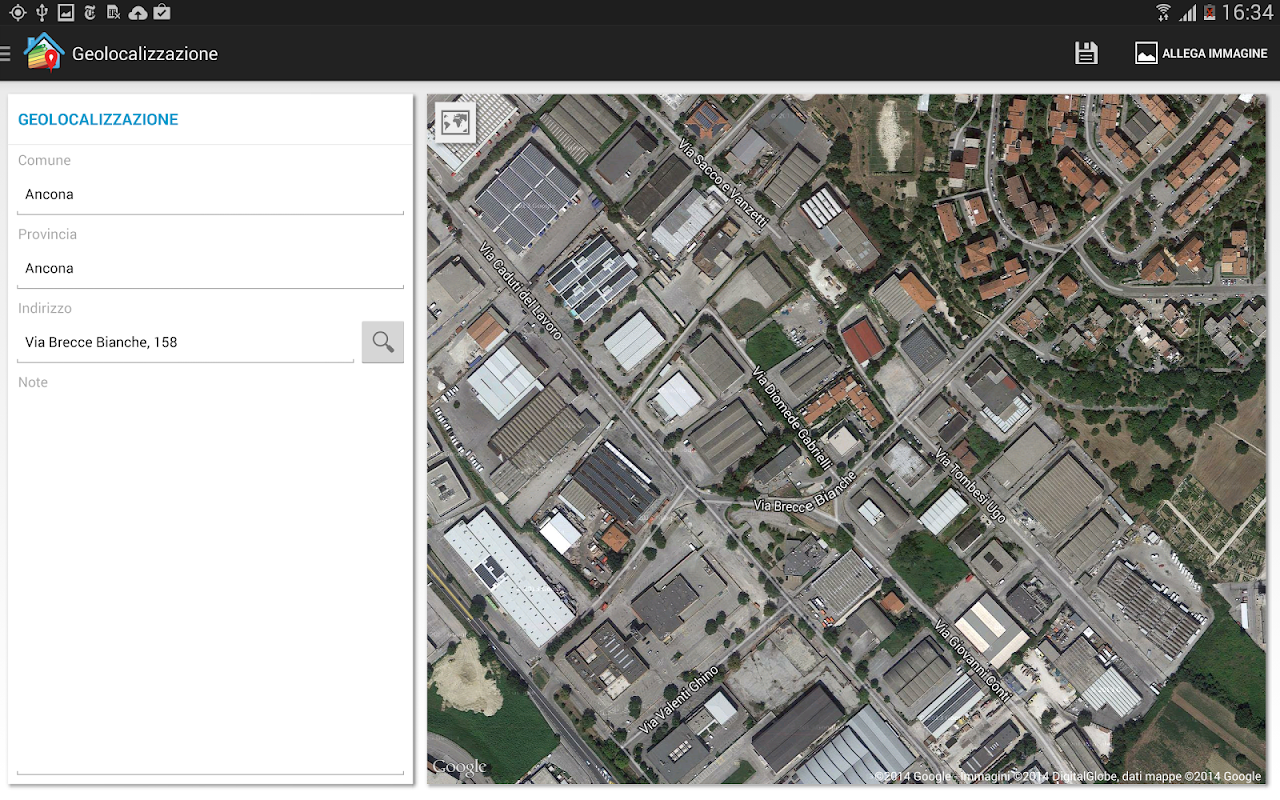Open the hamburger navigation menu
Image resolution: width=1280 pixels, height=800 pixels.
click(6, 54)
